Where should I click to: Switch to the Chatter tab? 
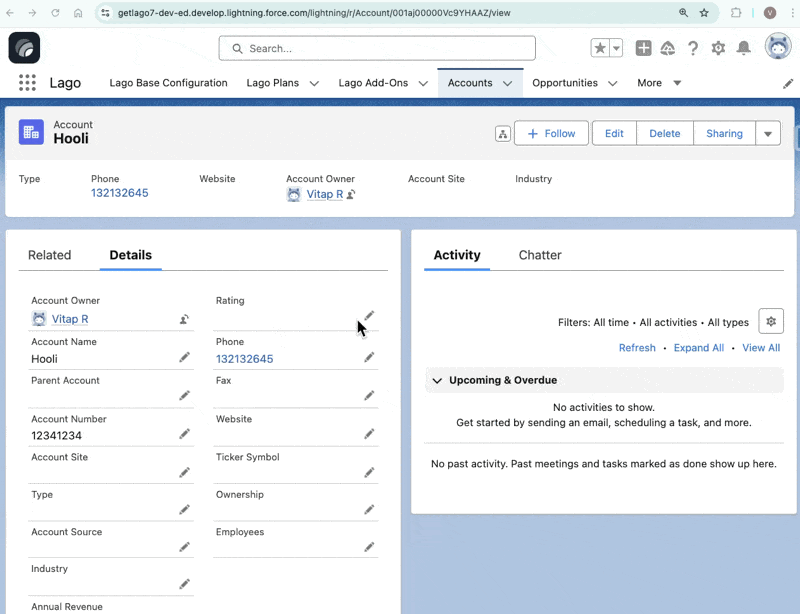coord(540,255)
